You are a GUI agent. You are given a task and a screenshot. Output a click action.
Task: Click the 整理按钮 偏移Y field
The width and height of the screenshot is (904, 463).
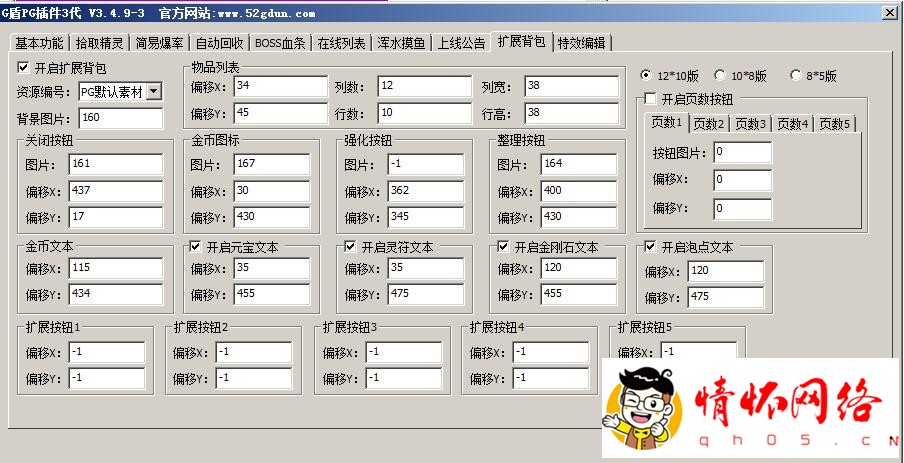coord(579,217)
